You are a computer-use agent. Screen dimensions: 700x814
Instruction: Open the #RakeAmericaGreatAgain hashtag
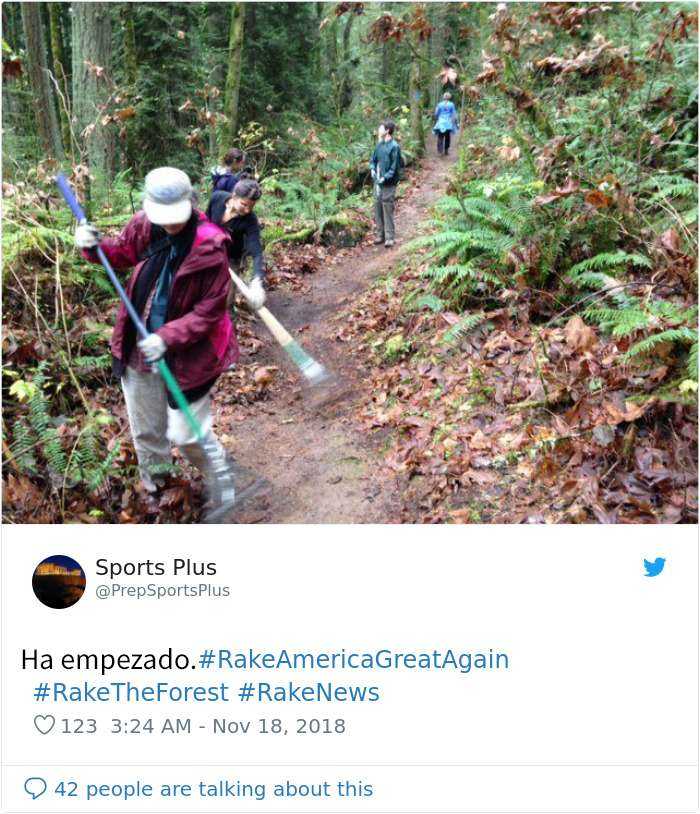coord(354,659)
